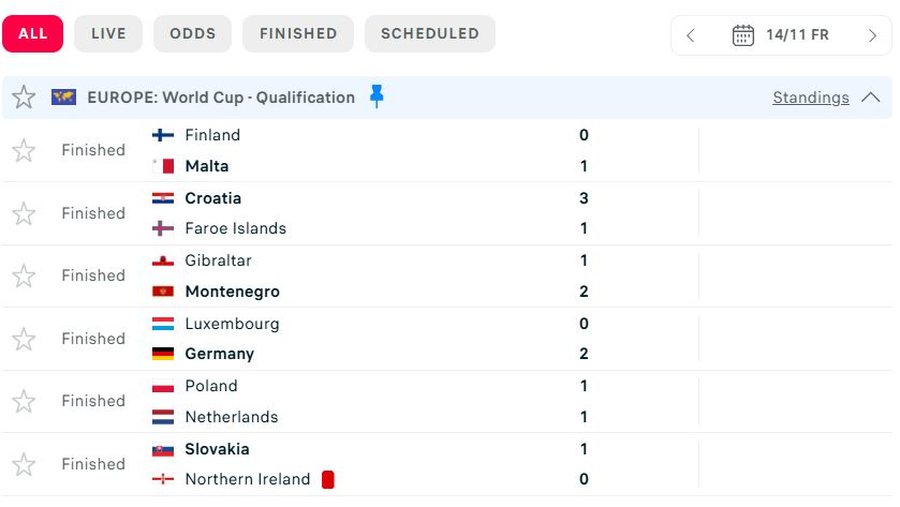This screenshot has width=900, height=507.
Task: Star the Poland vs Netherlands match
Action: [x=24, y=401]
